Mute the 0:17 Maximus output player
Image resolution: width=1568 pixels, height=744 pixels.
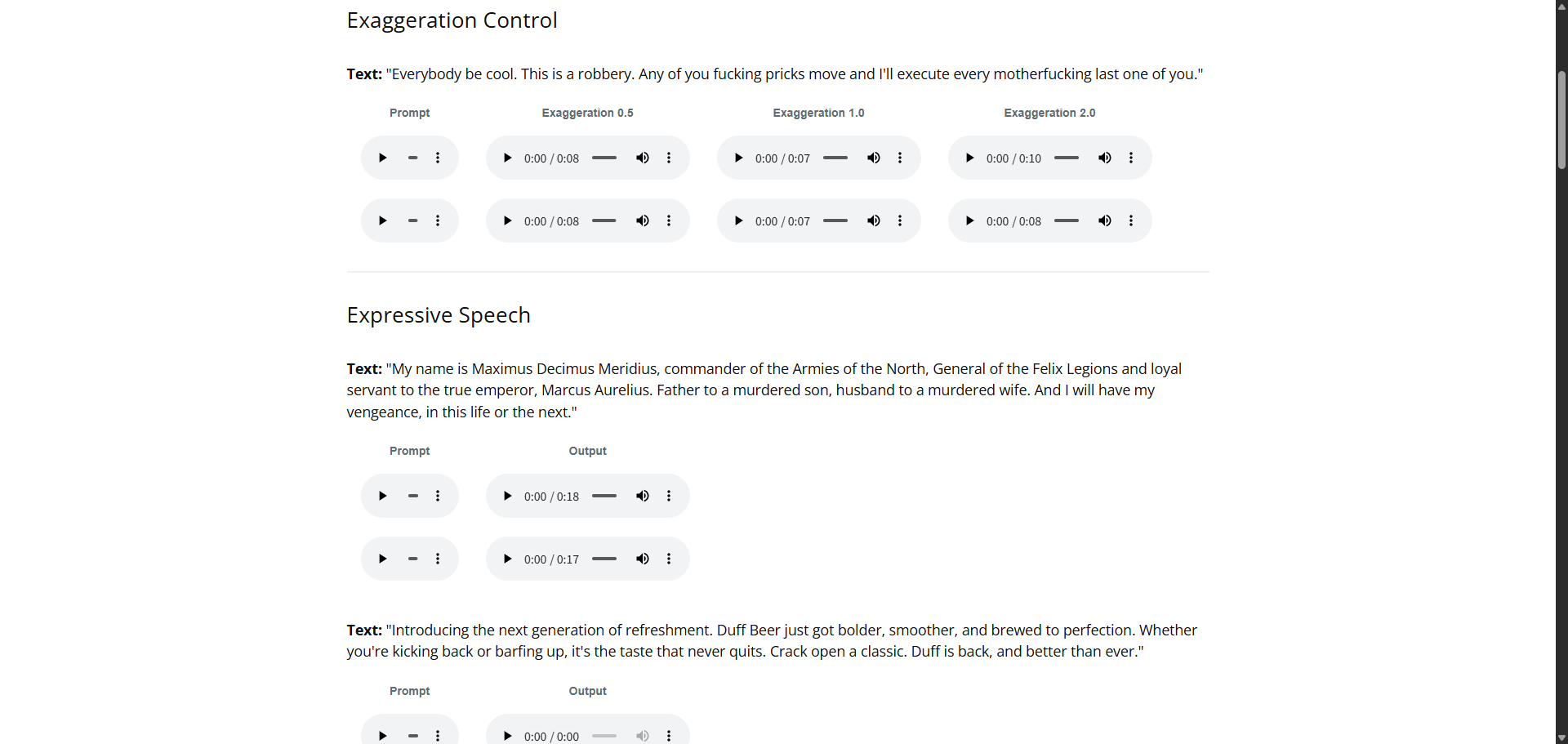(x=643, y=559)
